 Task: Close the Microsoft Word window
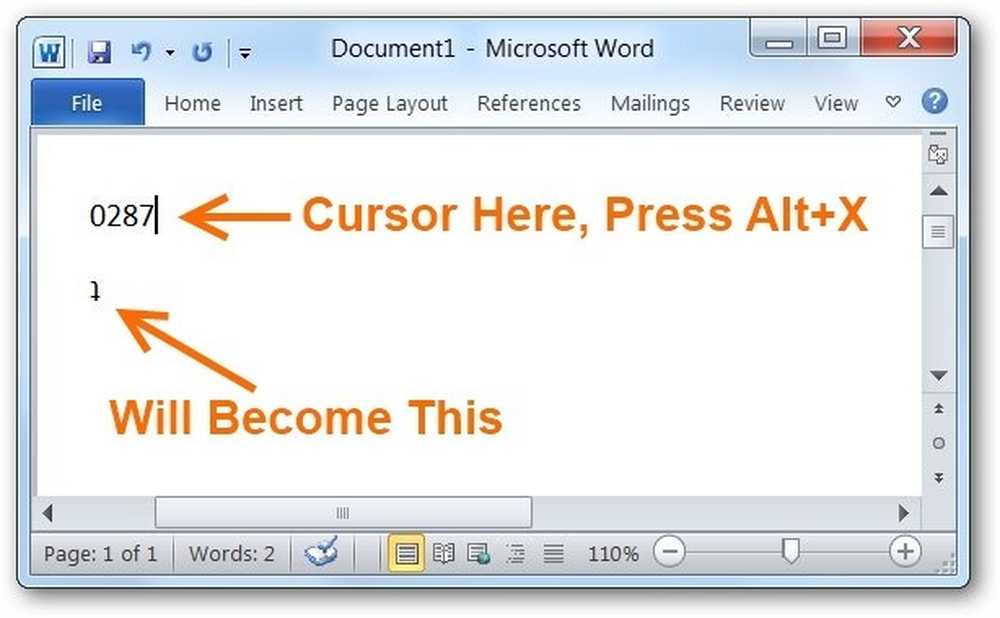coord(909,38)
